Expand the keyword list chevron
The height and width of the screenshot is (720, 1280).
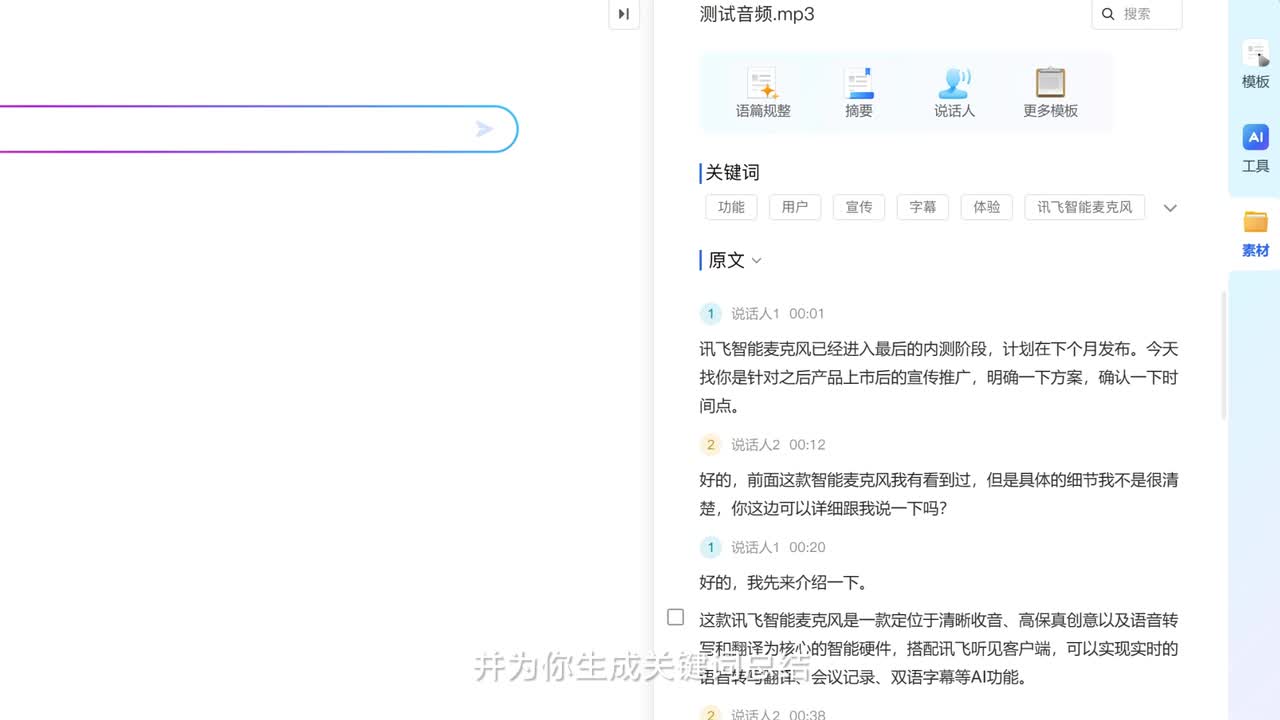click(x=1170, y=208)
